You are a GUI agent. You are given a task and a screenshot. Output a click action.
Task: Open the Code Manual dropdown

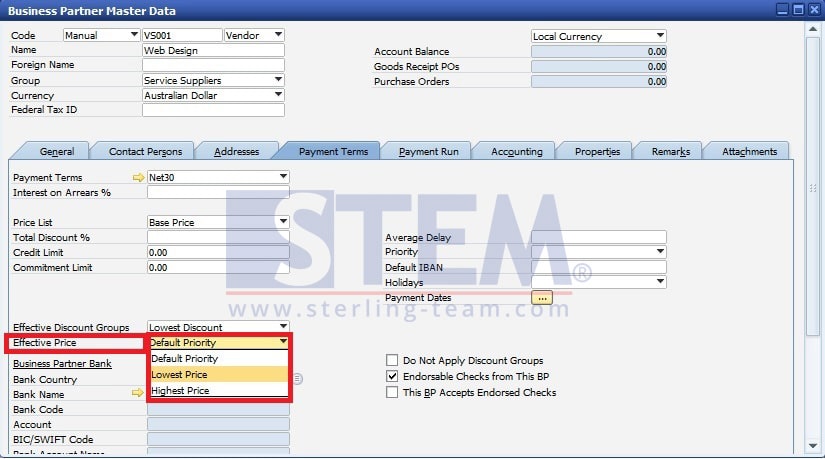[x=134, y=35]
